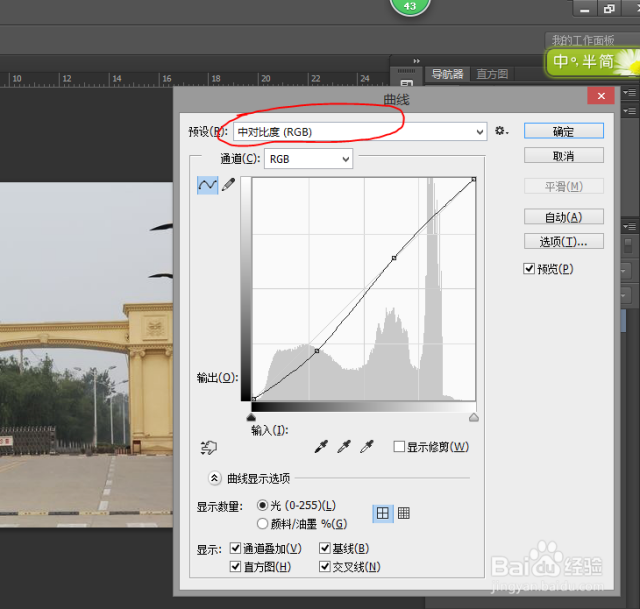Open the Options button dialog
Image resolution: width=640 pixels, height=609 pixels.
click(564, 241)
